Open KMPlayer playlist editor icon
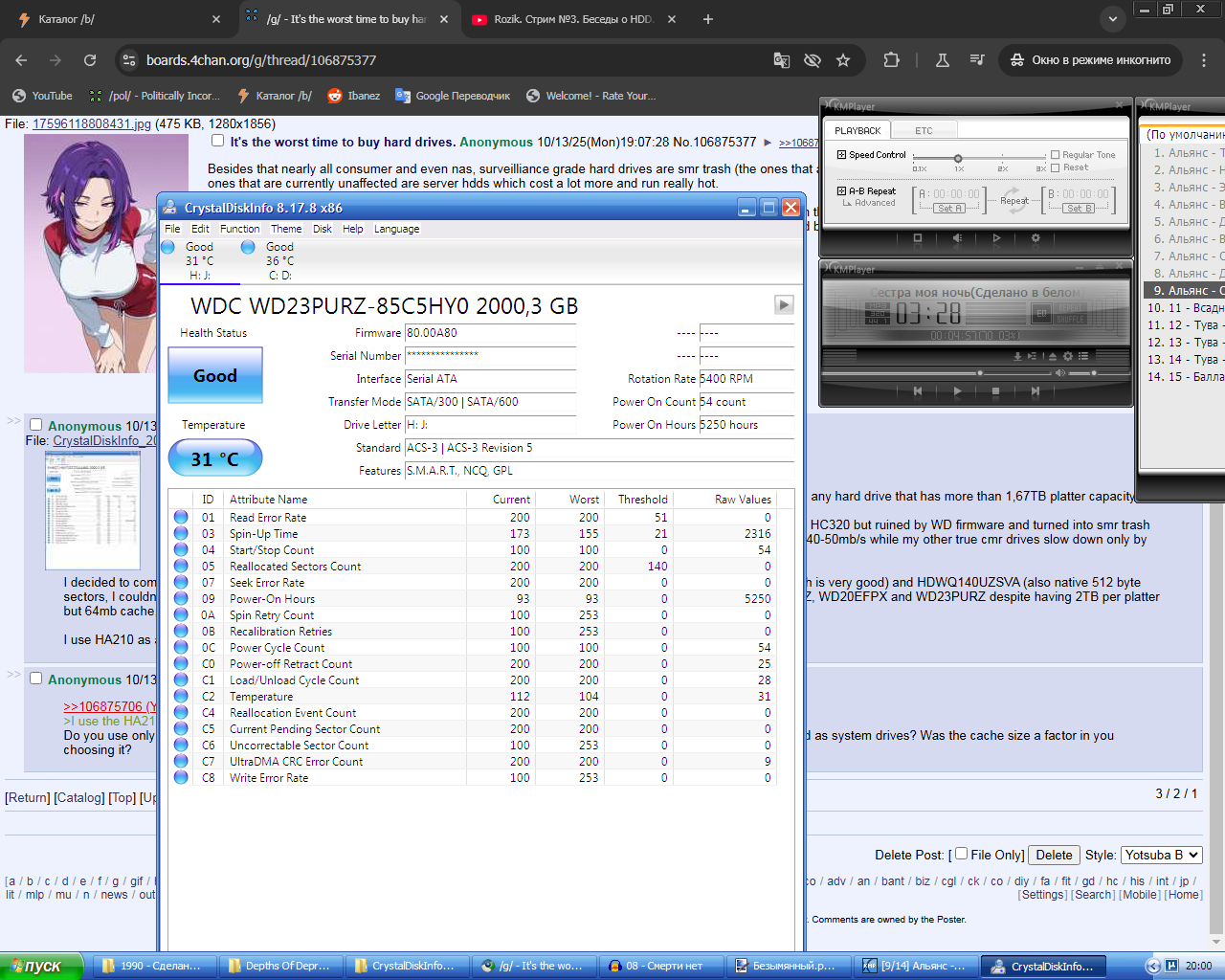The width and height of the screenshot is (1225, 980). (x=1083, y=356)
